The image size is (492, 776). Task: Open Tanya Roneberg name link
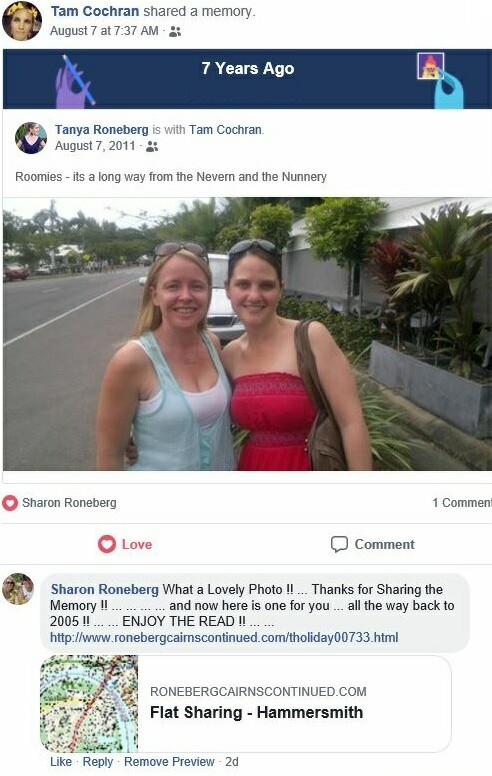pos(101,130)
